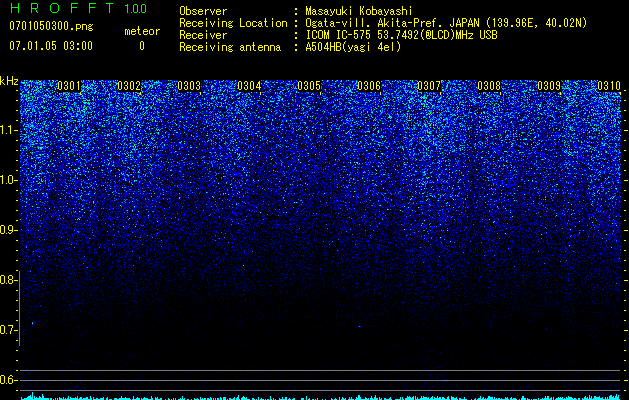Click the Observer label
The width and height of the screenshot is (629, 400).
[203, 11]
